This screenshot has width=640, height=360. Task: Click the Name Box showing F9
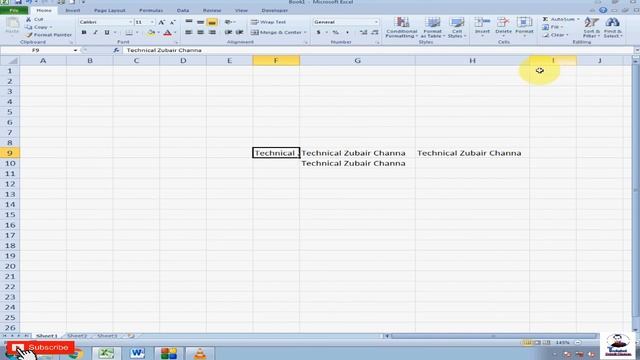click(36, 50)
